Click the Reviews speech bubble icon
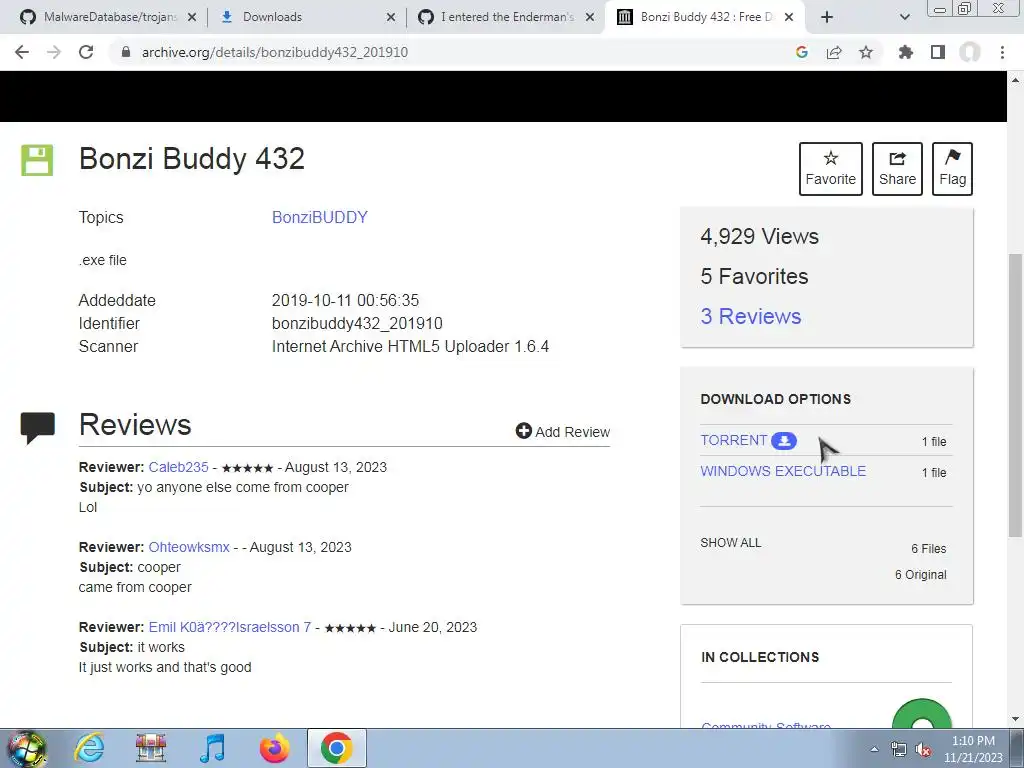 [38, 428]
